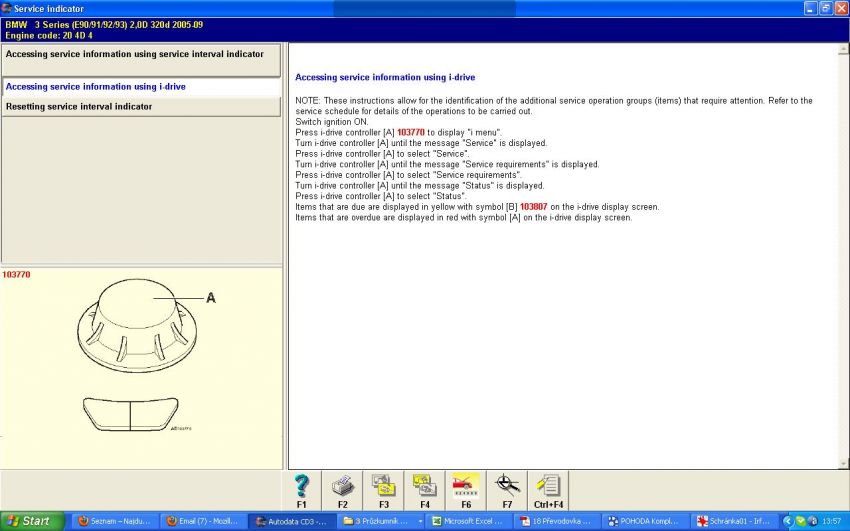850x531 pixels.
Task: Click the tray icon next to the clock
Action: tap(812, 521)
